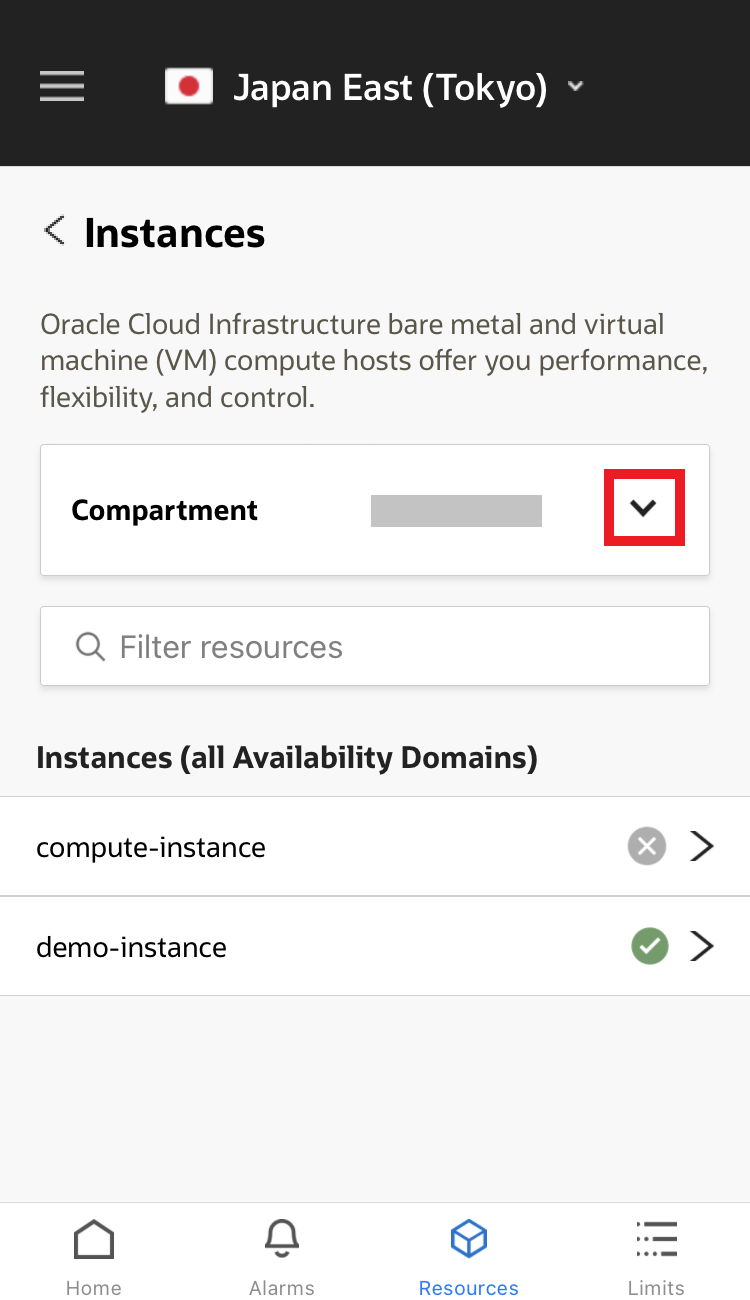Expand the Compartment dropdown chevron
The height and width of the screenshot is (1300, 750).
point(644,508)
